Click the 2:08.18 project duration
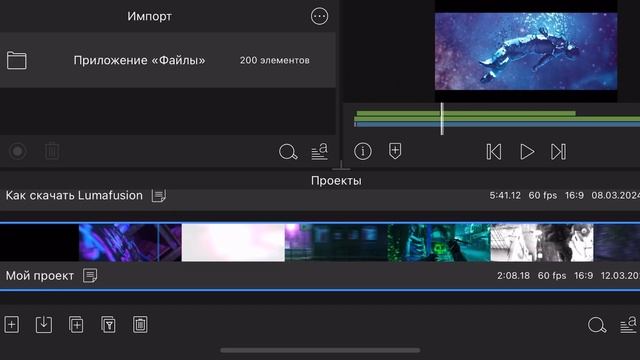The width and height of the screenshot is (640, 360). 513,276
